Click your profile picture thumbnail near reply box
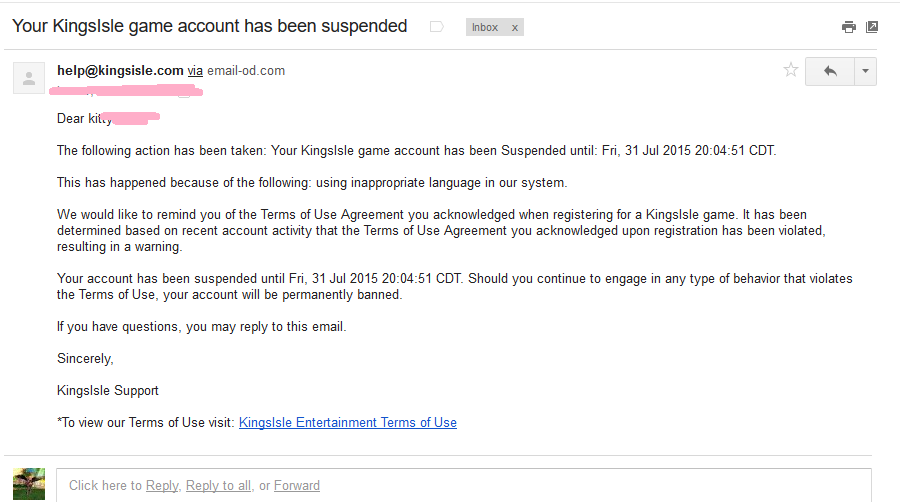Viewport: 900px width, 502px height. pyautogui.click(x=29, y=484)
